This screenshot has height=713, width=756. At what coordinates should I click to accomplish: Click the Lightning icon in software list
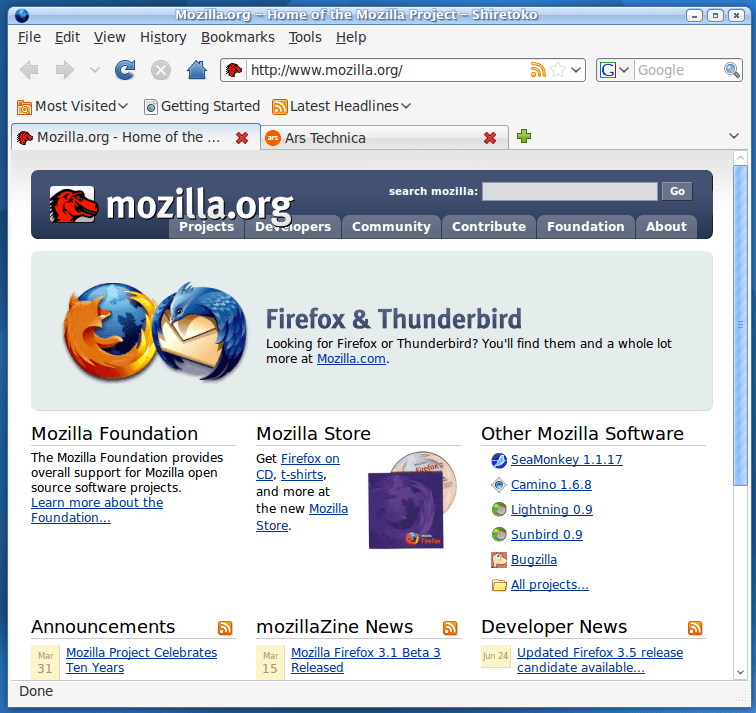[499, 509]
